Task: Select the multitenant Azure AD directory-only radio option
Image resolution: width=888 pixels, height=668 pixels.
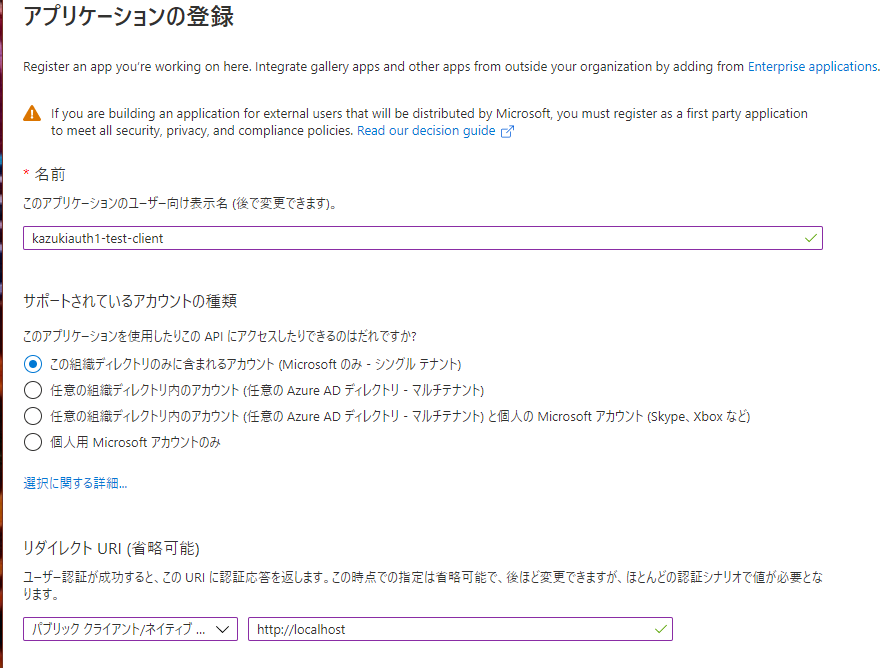Action: [33, 390]
